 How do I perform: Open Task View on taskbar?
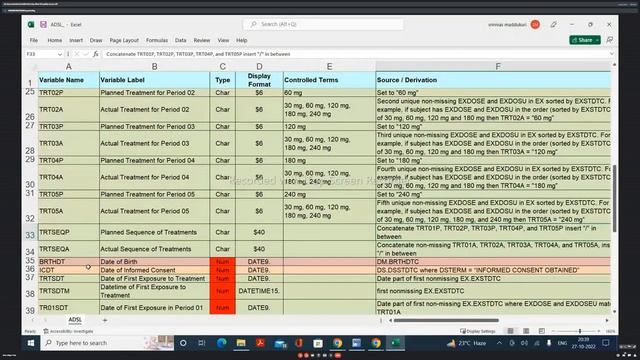point(202,343)
